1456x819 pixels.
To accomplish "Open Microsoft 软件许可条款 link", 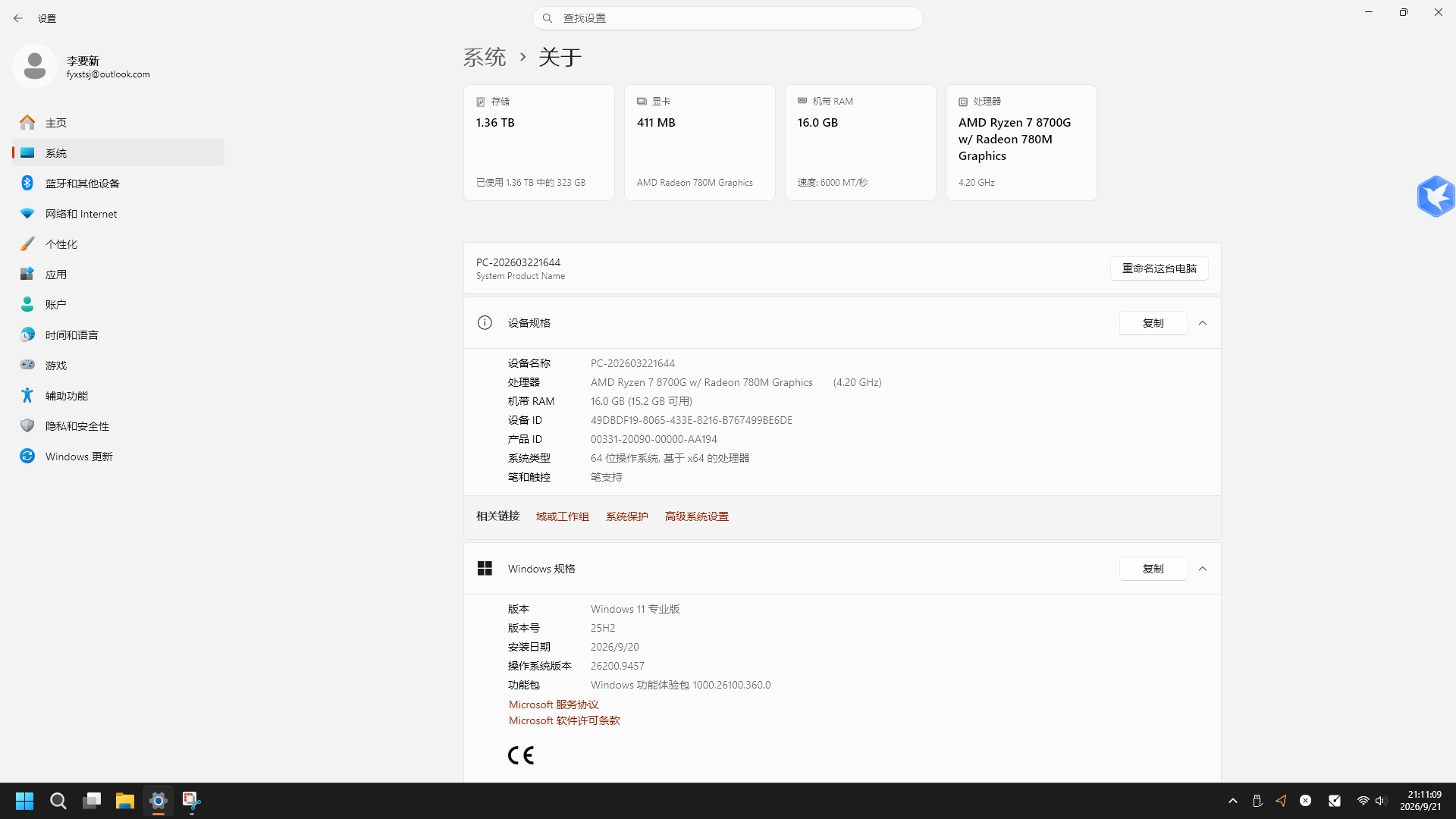I will point(564,720).
